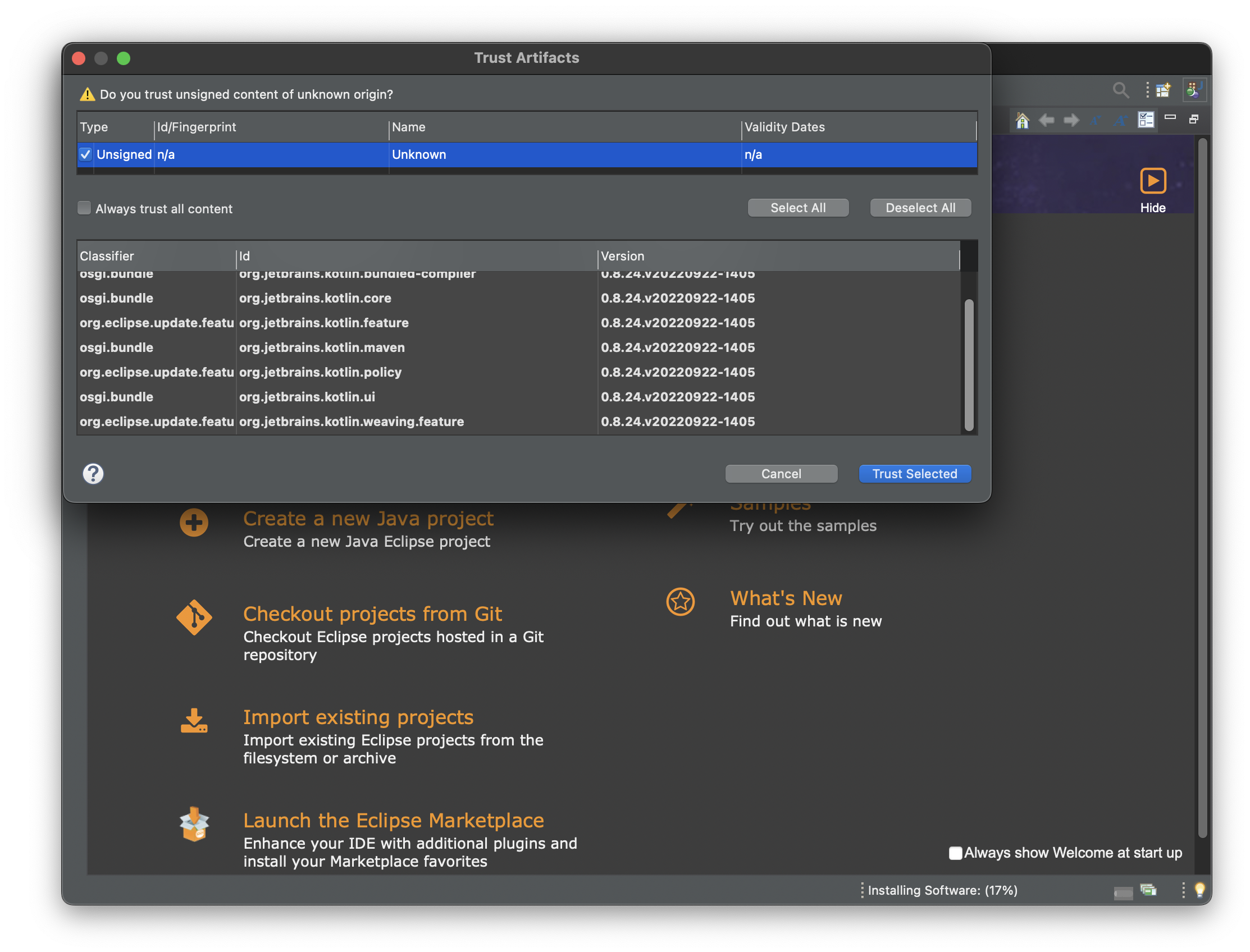The image size is (1250, 952).
Task: Click the magnifier search icon
Action: [x=1120, y=90]
